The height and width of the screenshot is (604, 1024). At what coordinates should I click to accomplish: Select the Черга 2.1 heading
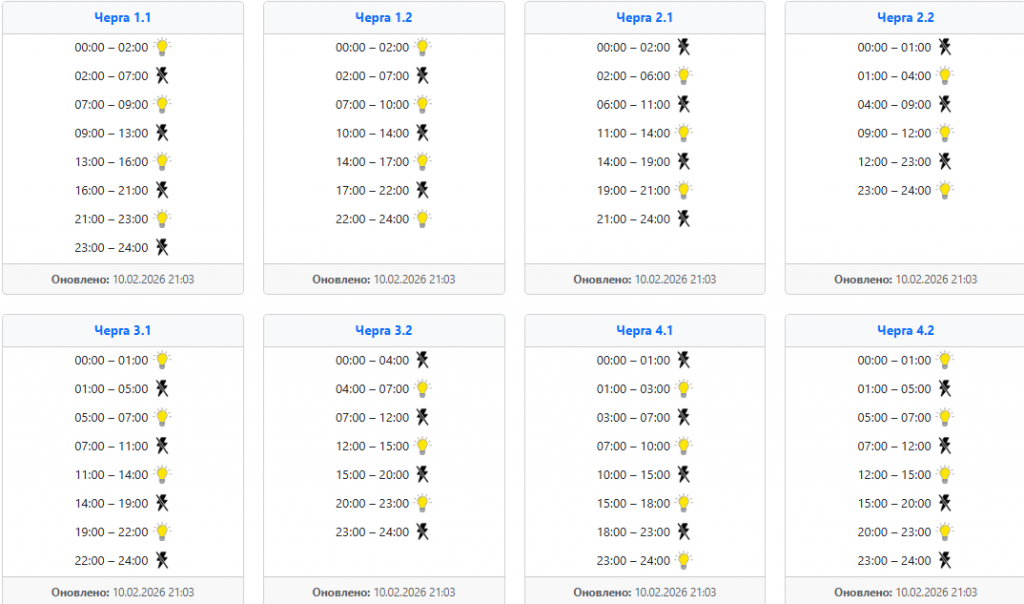[x=644, y=17]
